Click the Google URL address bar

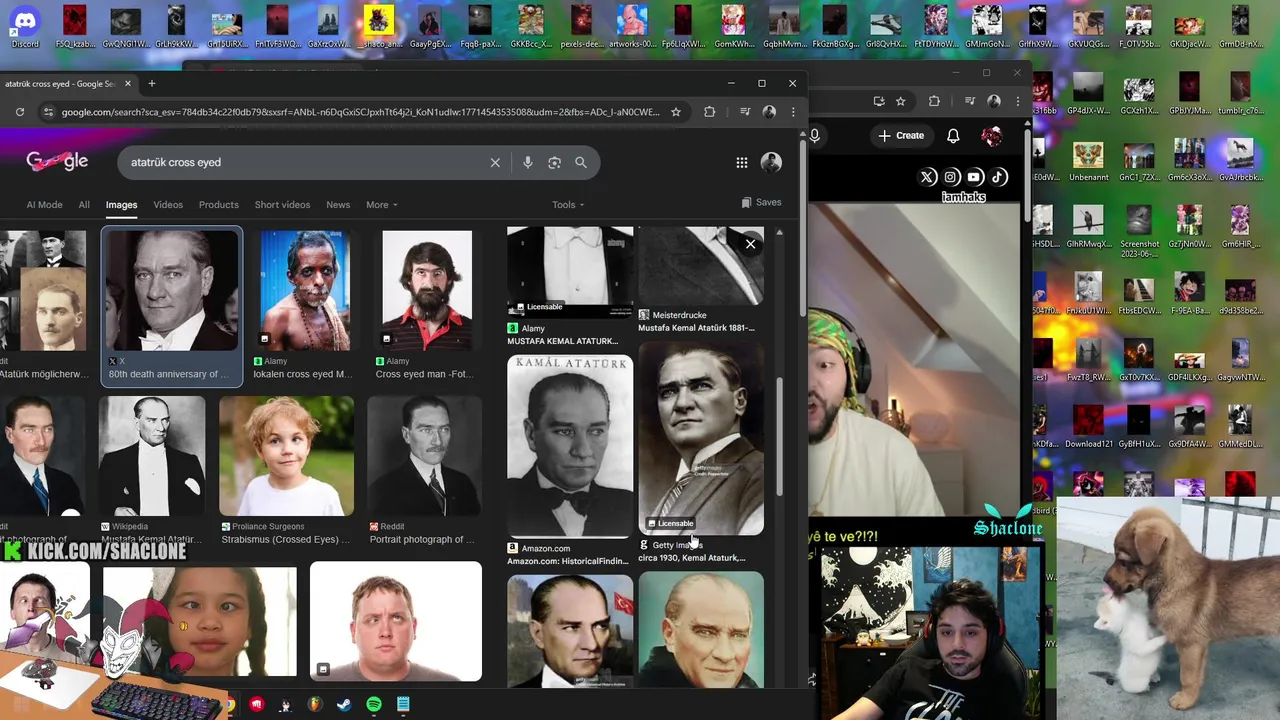tap(360, 112)
